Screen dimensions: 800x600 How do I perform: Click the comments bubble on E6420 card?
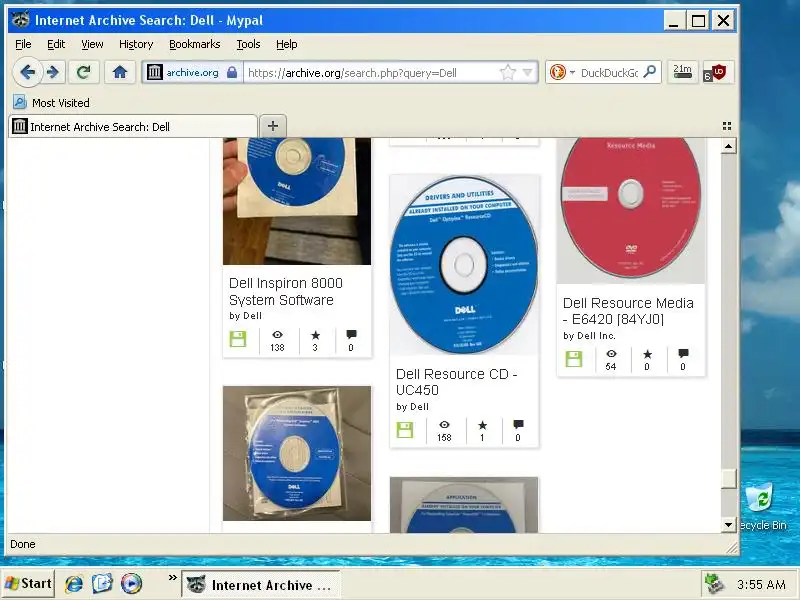(x=683, y=354)
